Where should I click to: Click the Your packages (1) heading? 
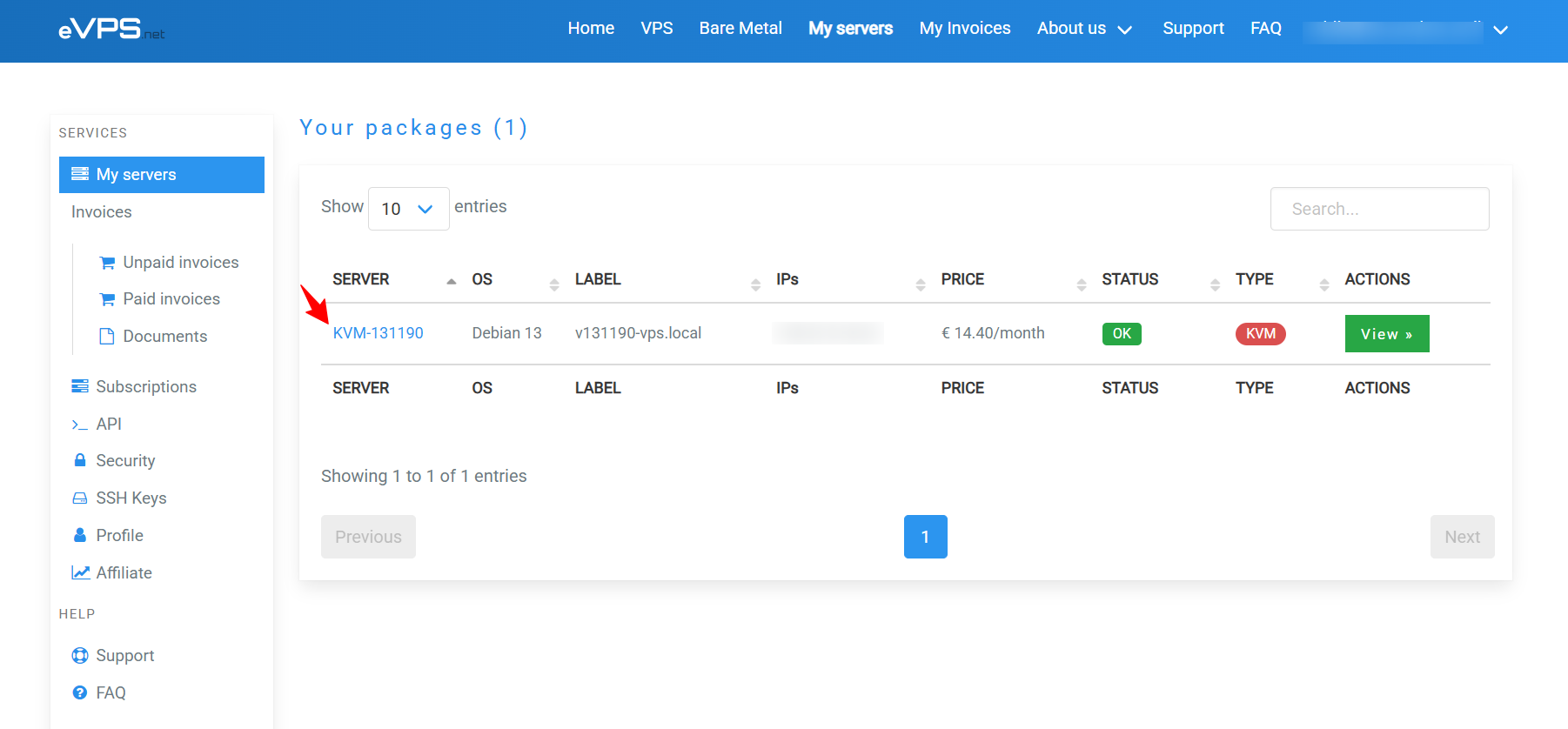click(x=414, y=128)
